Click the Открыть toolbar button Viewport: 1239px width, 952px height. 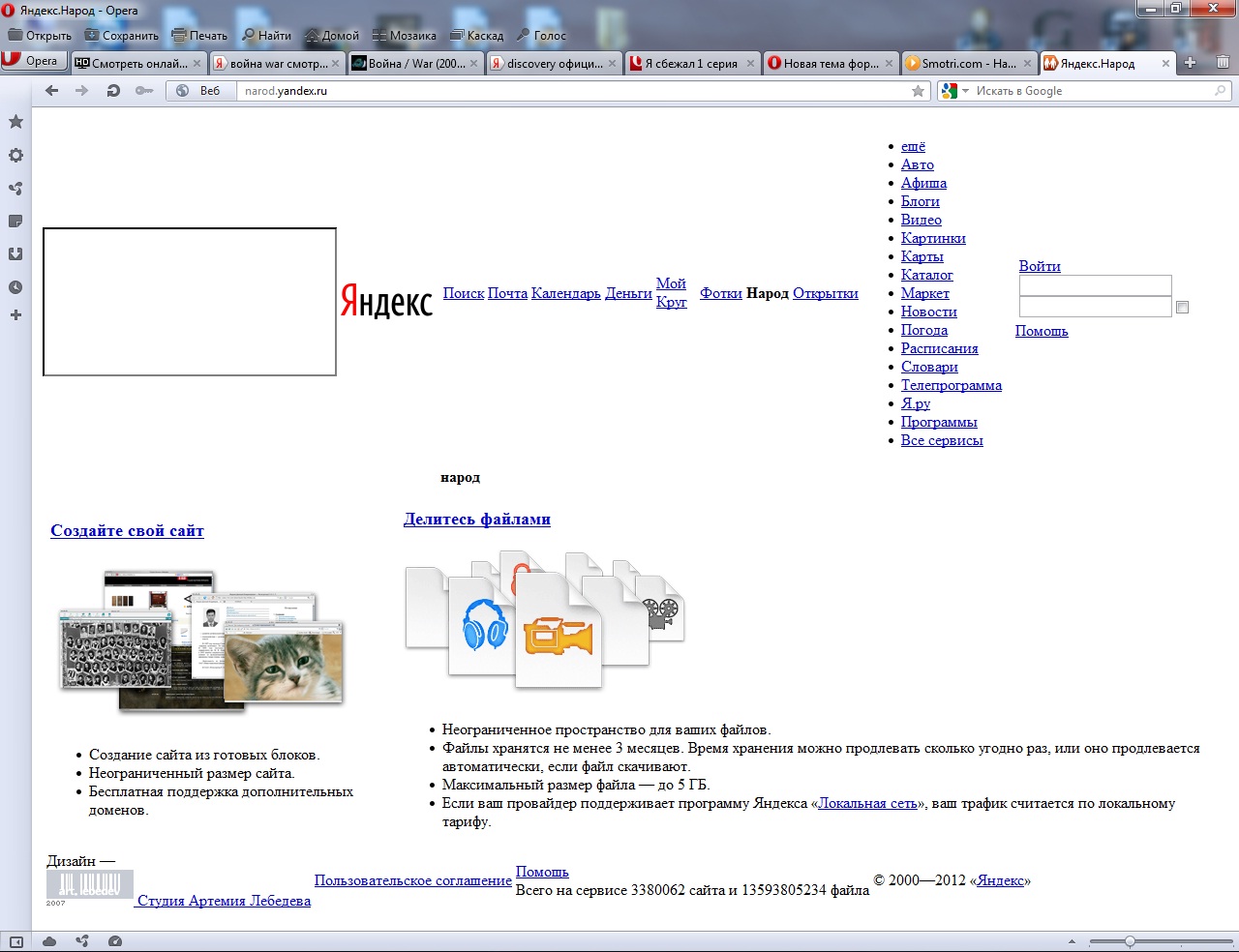[x=41, y=36]
